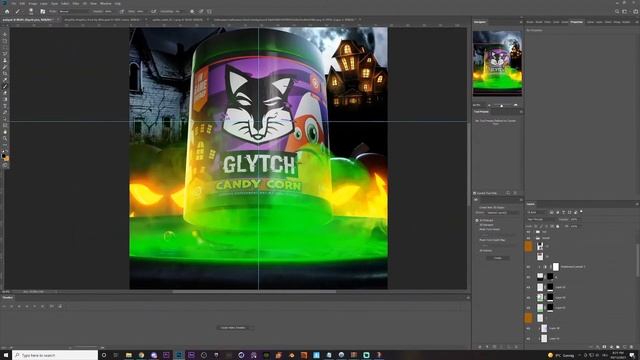The width and height of the screenshot is (640, 360).
Task: Switch to the Properties panel tab
Action: [x=576, y=22]
